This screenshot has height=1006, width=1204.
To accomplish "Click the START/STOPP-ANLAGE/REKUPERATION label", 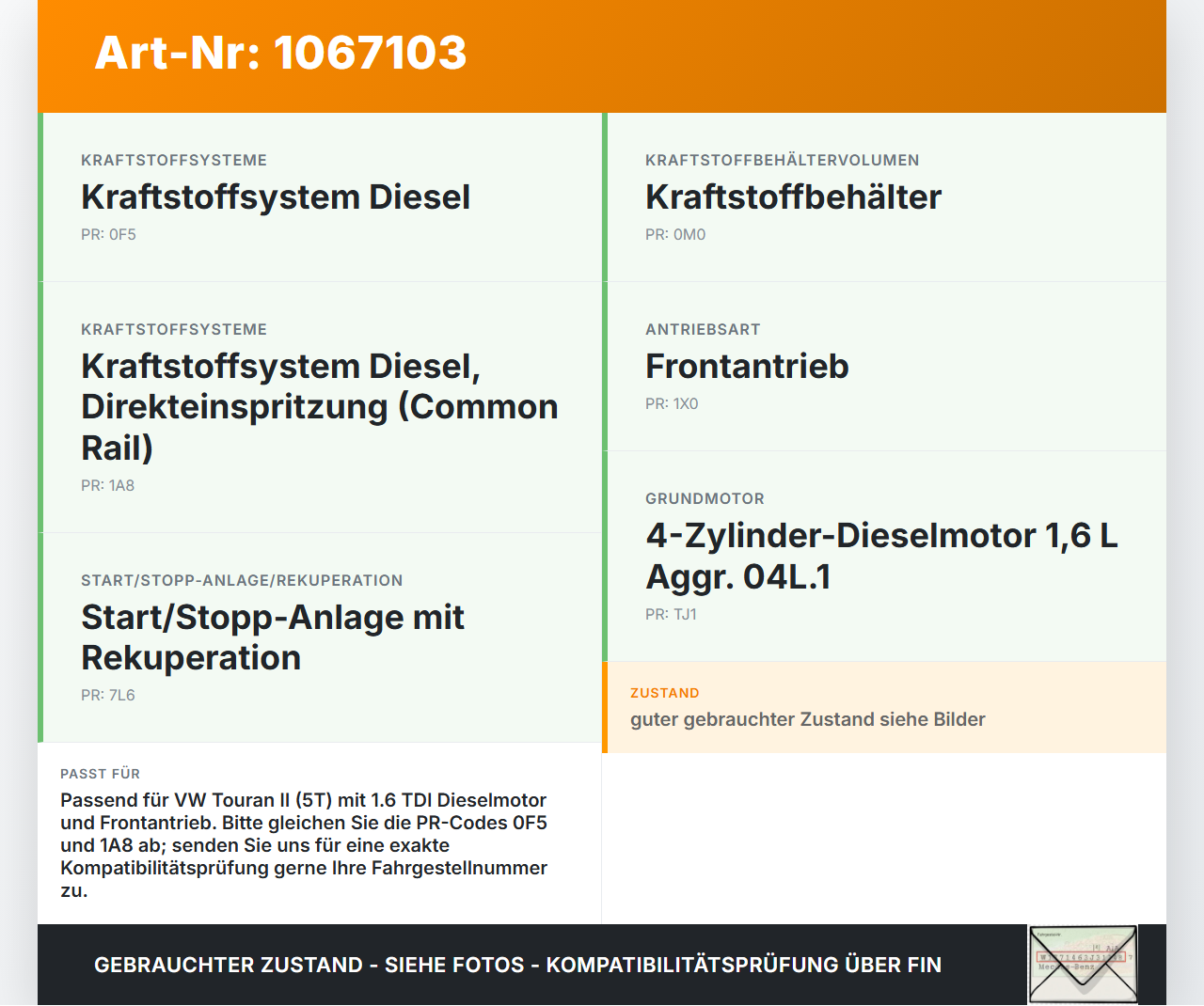I will pyautogui.click(x=242, y=580).
